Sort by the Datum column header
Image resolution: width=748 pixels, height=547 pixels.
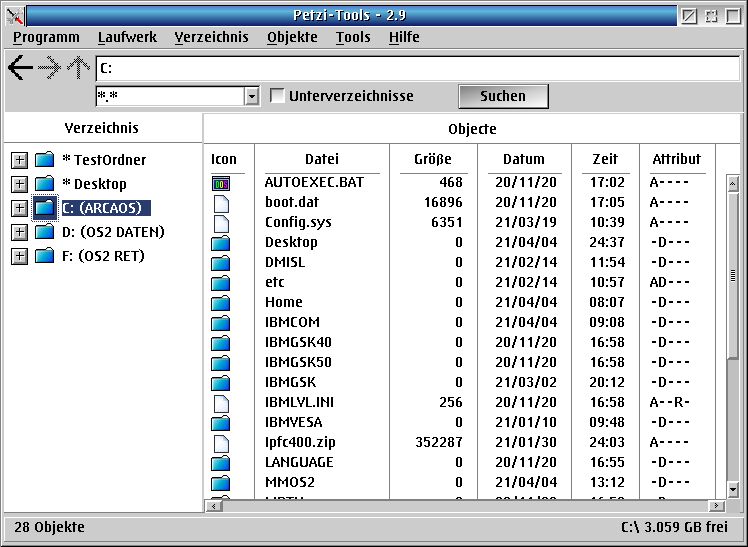524,159
